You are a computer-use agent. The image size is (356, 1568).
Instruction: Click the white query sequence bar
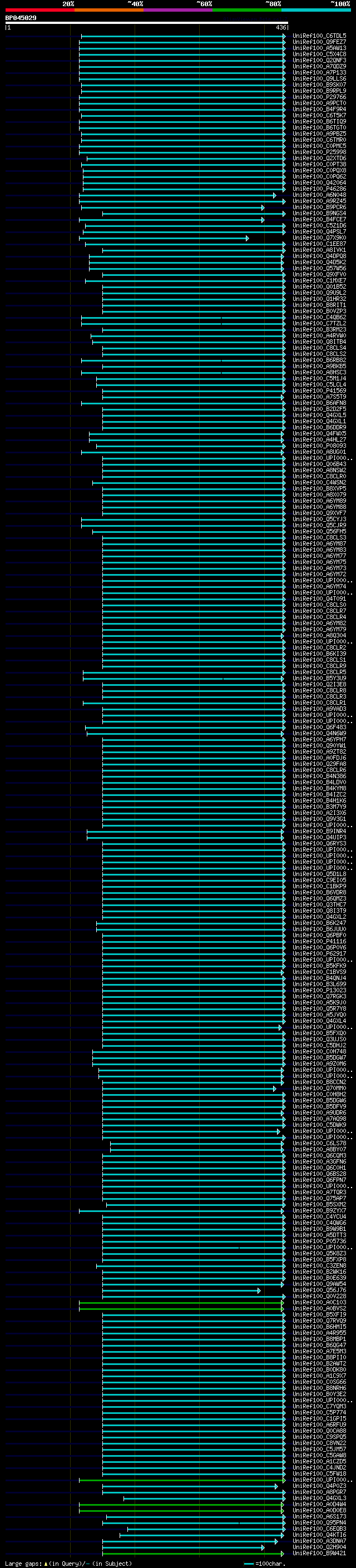[x=147, y=22]
